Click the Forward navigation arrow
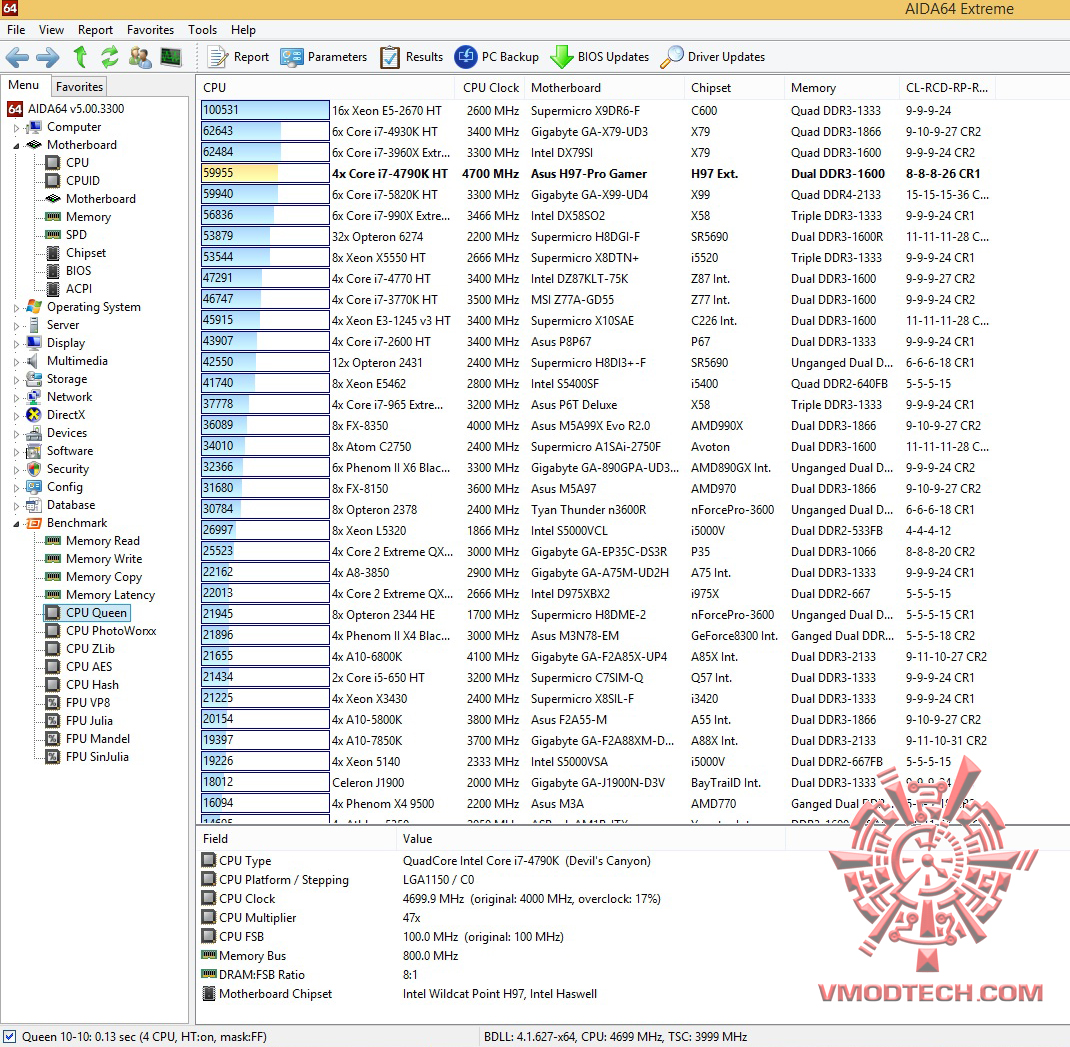Screen dimensions: 1070x1047 pos(47,57)
